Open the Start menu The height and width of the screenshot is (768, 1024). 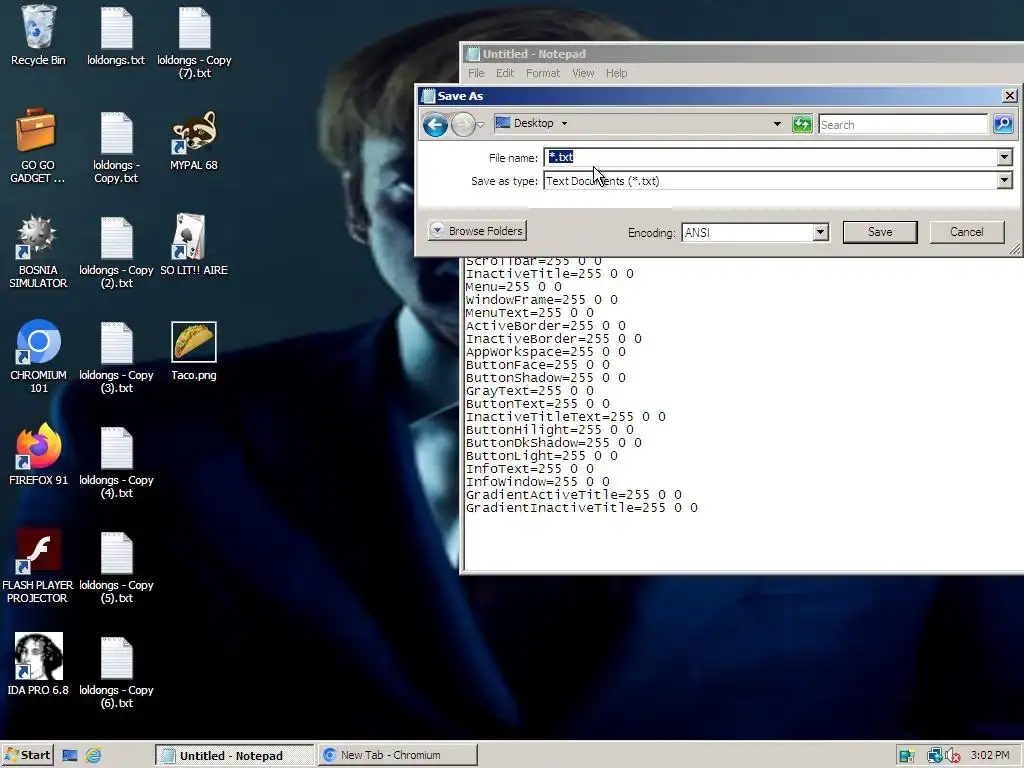(27, 755)
